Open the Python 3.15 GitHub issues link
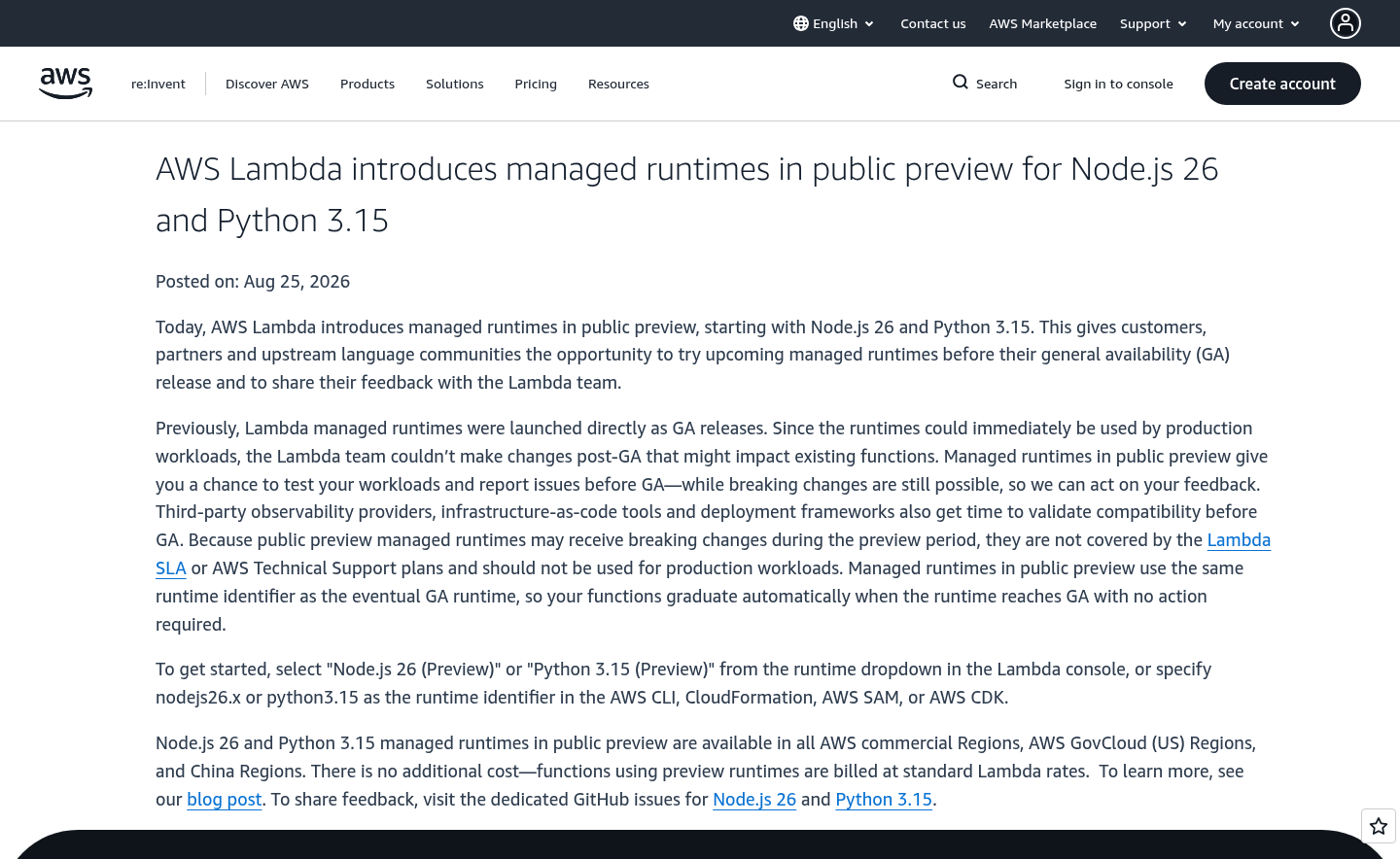 pos(884,800)
